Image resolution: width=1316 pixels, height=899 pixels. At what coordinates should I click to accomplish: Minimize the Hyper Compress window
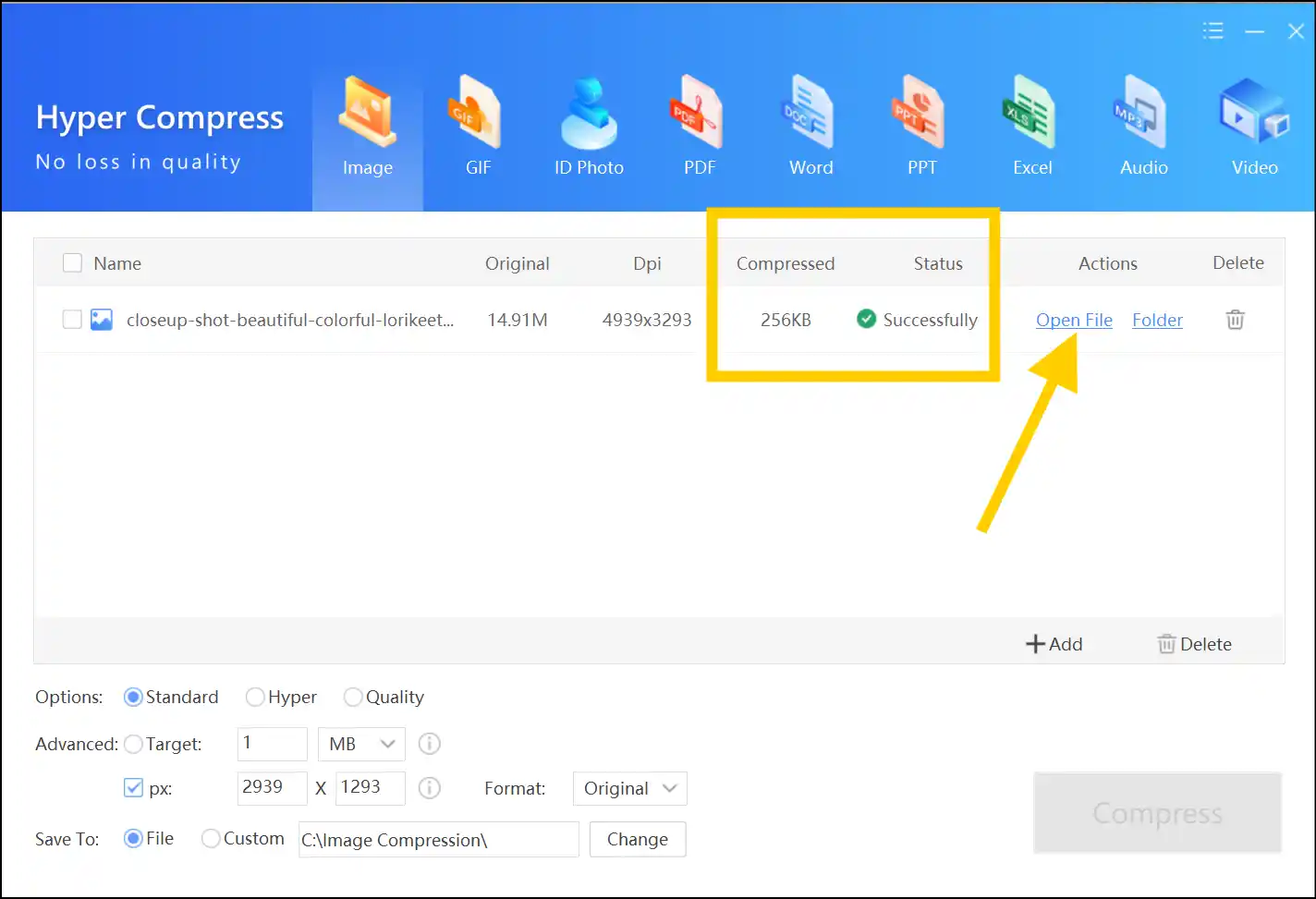click(1254, 31)
